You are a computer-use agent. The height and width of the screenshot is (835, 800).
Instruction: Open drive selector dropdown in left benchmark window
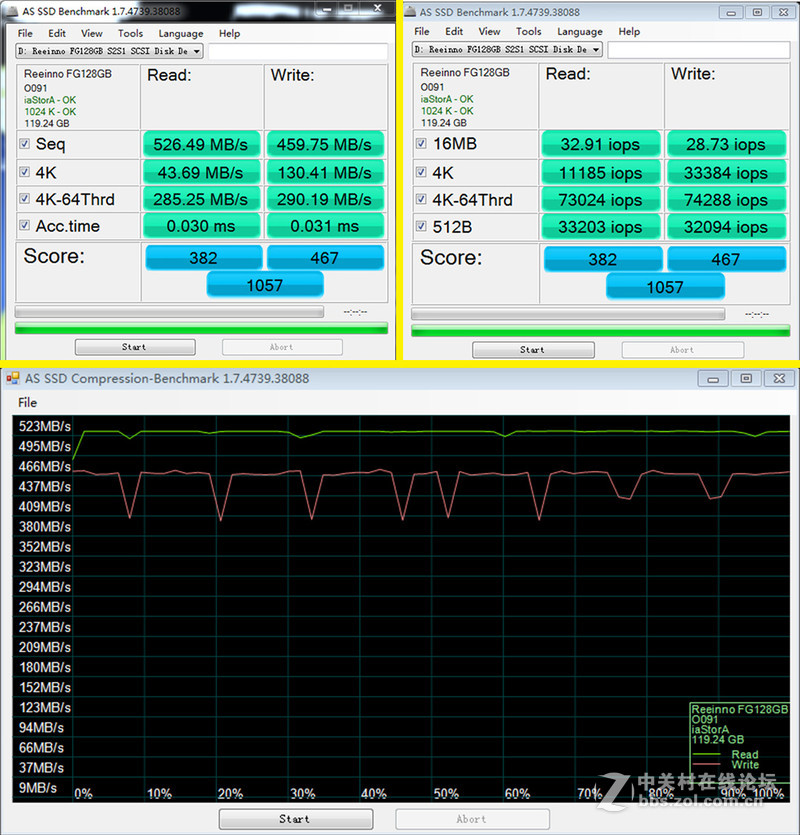(x=109, y=51)
